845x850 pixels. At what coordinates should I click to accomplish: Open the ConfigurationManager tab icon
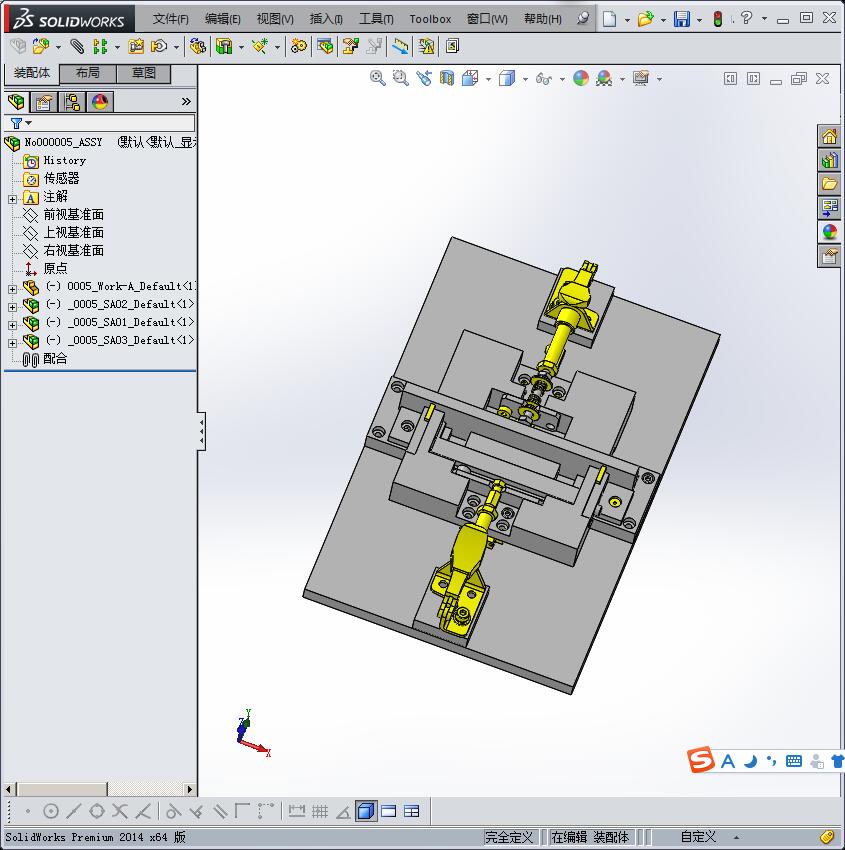[x=72, y=102]
